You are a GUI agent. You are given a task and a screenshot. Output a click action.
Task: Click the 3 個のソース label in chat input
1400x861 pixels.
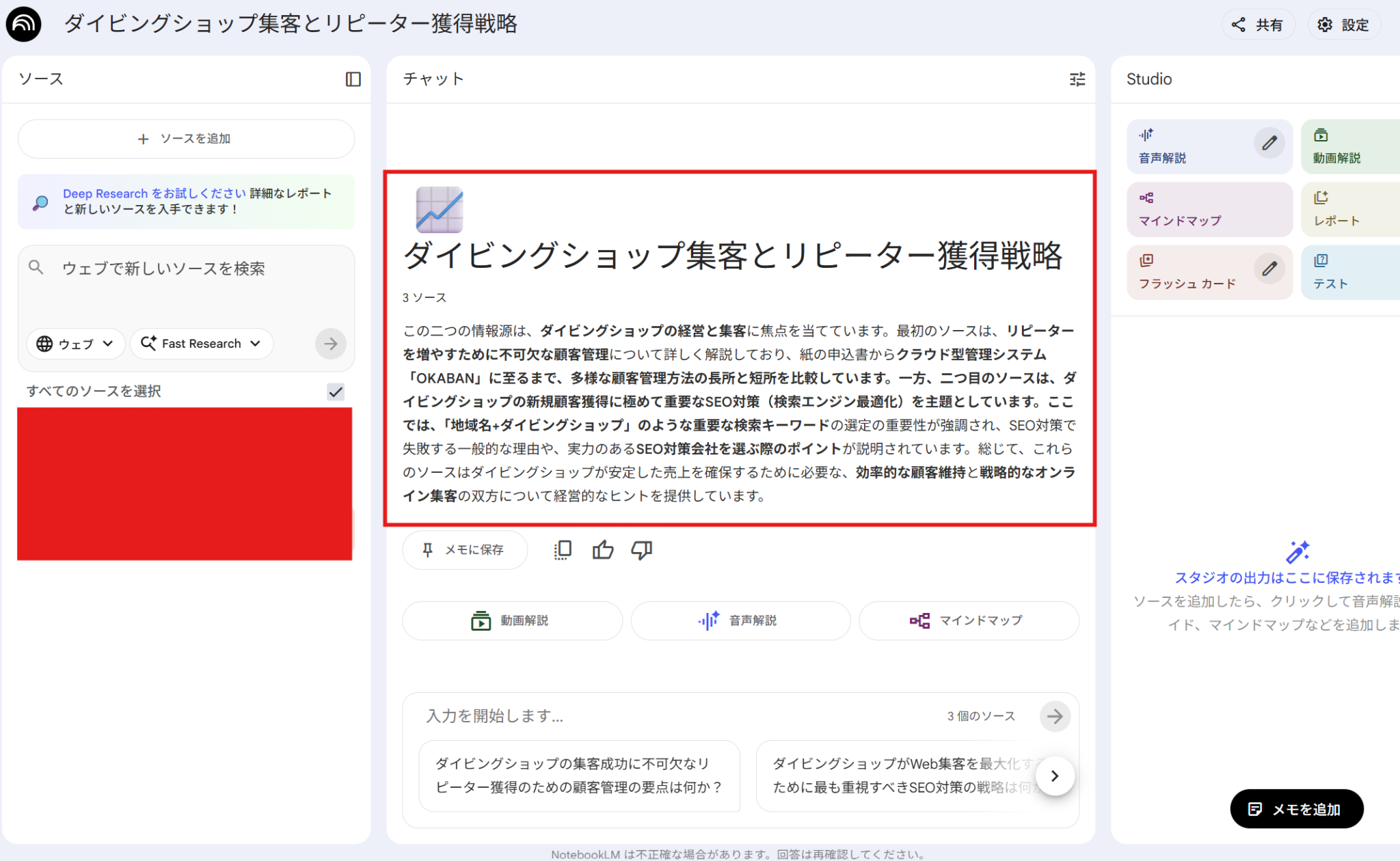pos(981,716)
